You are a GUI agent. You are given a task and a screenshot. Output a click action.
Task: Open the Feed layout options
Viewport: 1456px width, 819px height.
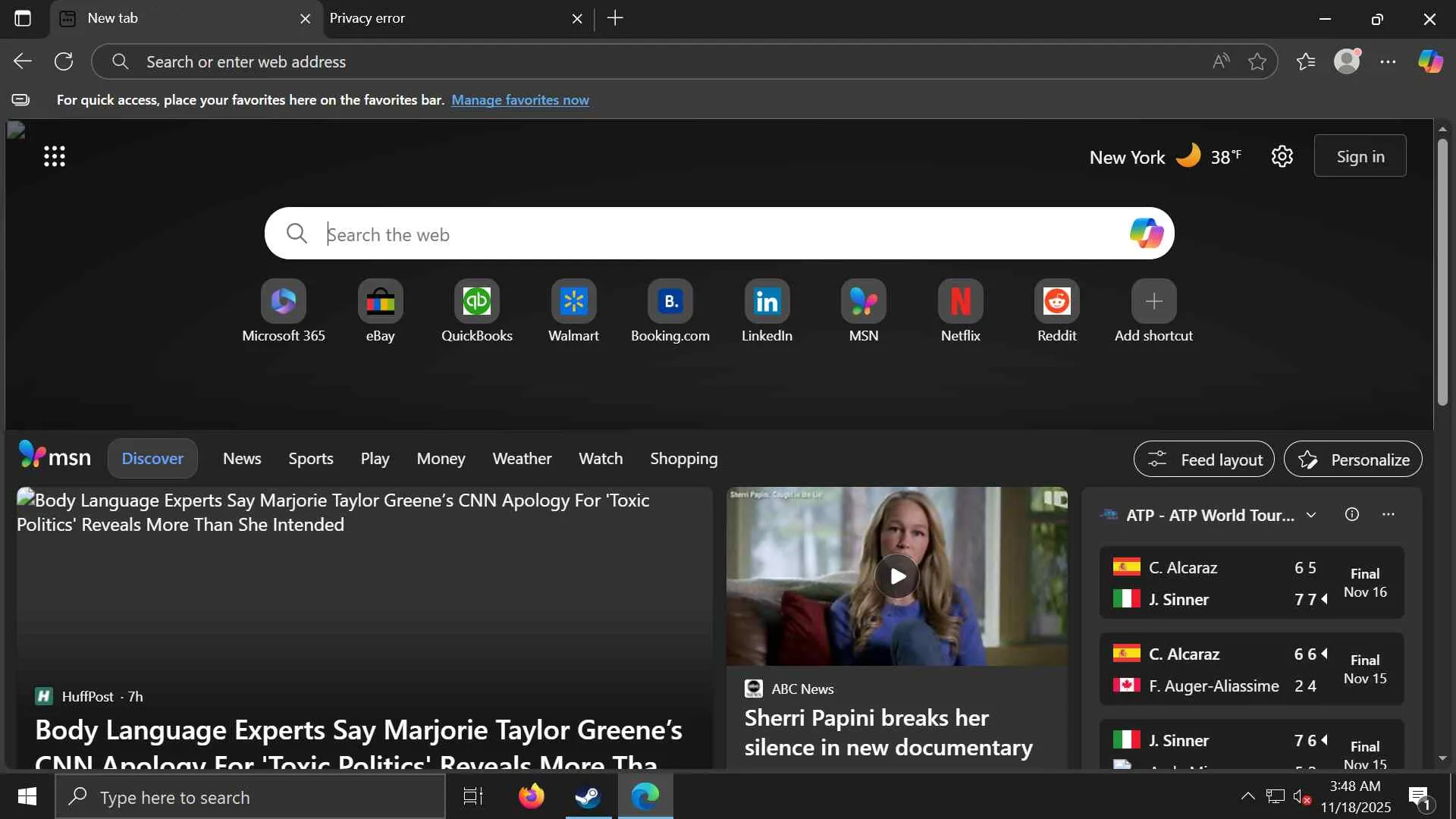tap(1203, 460)
